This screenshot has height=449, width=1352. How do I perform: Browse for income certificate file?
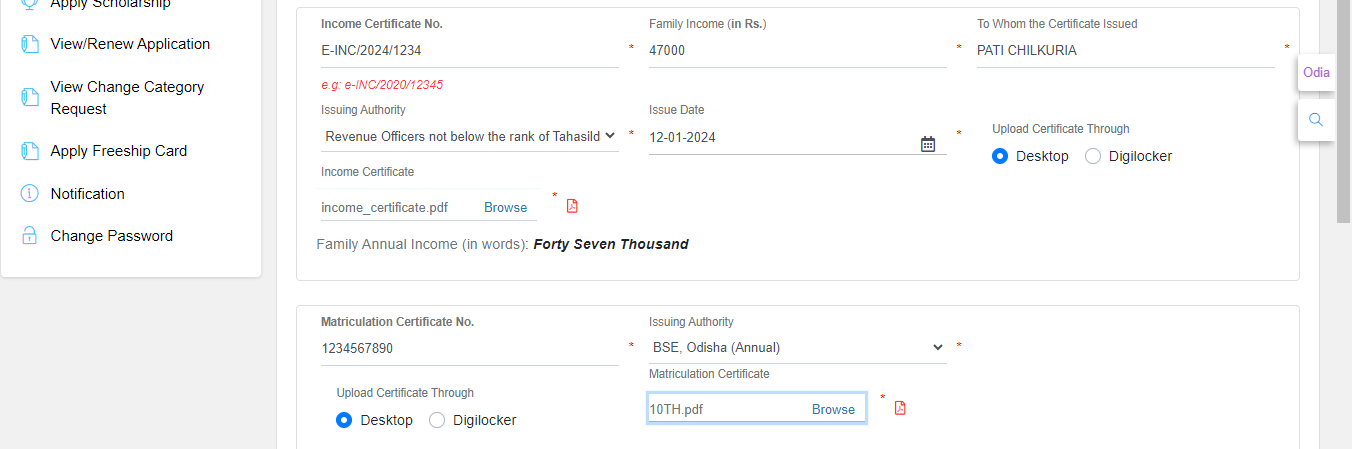(x=505, y=207)
